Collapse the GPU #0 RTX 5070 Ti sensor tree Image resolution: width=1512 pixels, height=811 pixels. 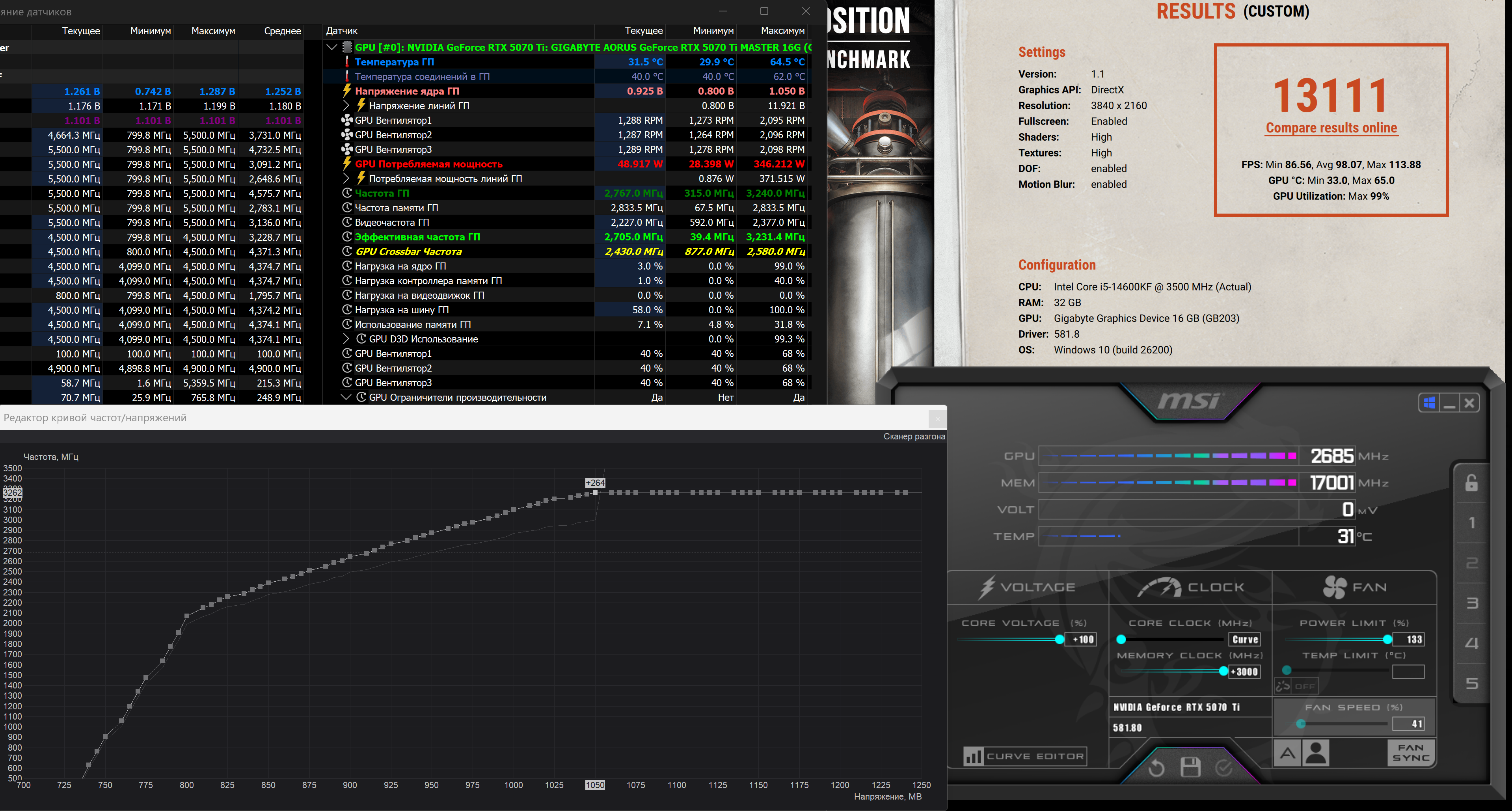[x=331, y=47]
